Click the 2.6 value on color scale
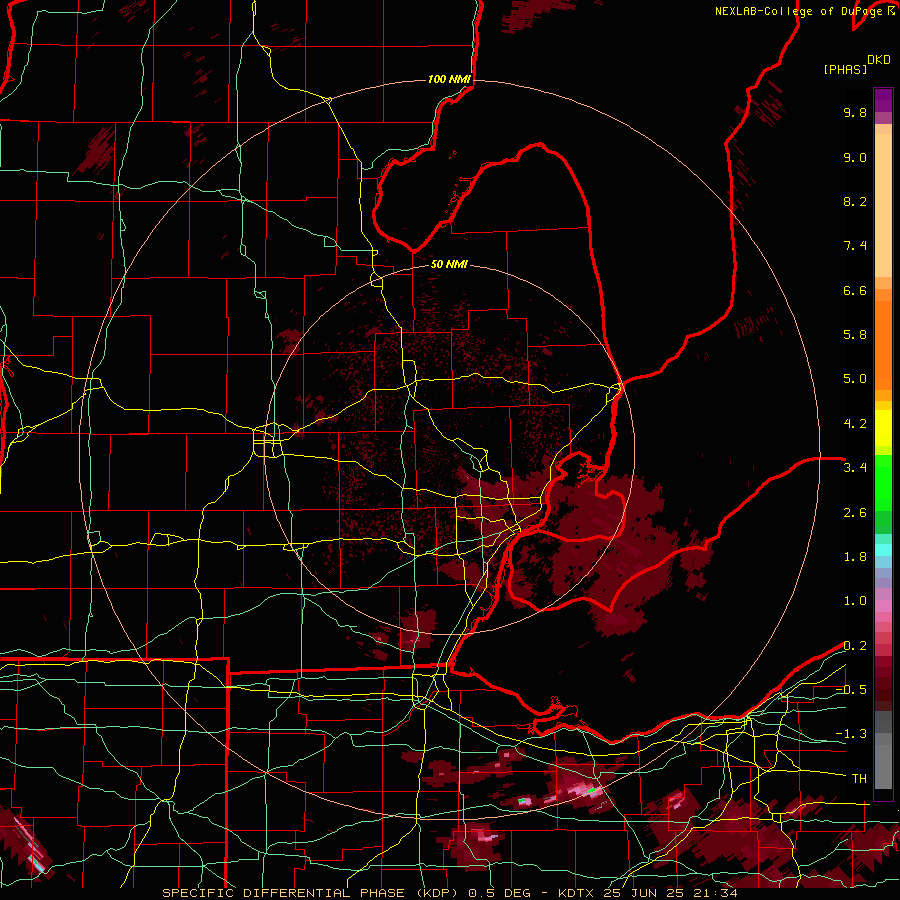Viewport: 900px width, 900px height. [855, 512]
